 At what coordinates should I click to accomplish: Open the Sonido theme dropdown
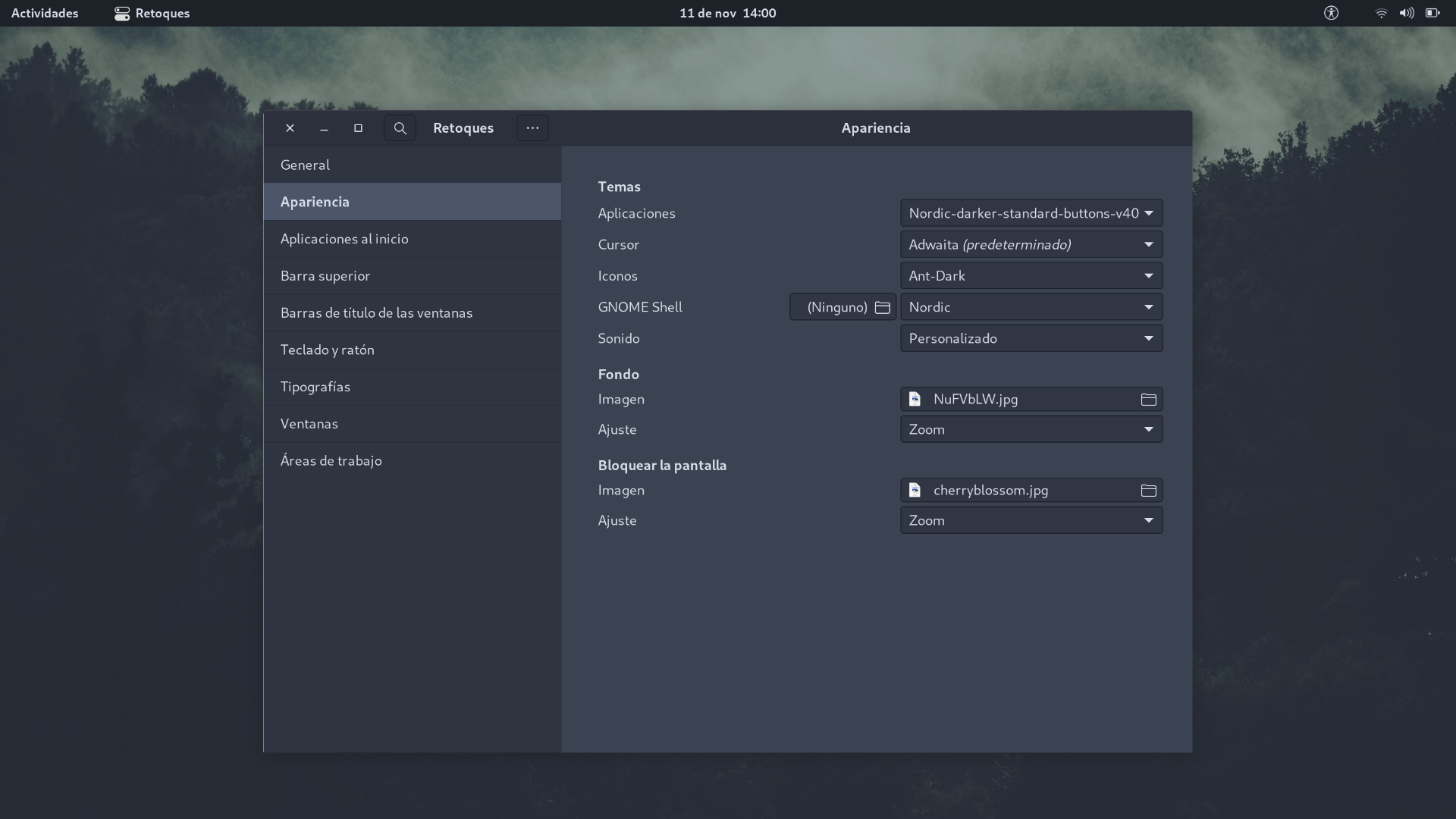[1031, 338]
